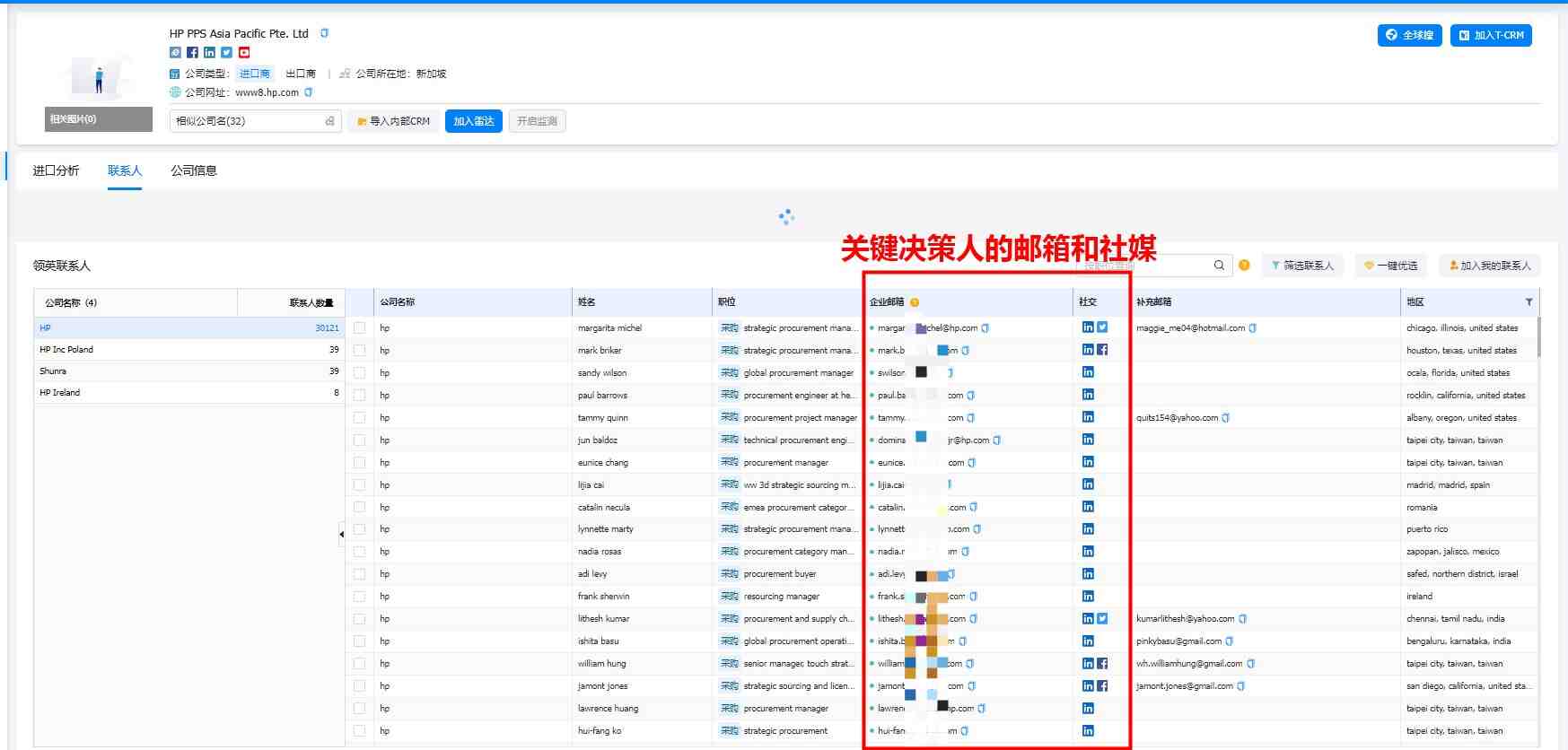Copy the company website www8.hp.com
This screenshot has height=750, width=1568.
pos(309,92)
